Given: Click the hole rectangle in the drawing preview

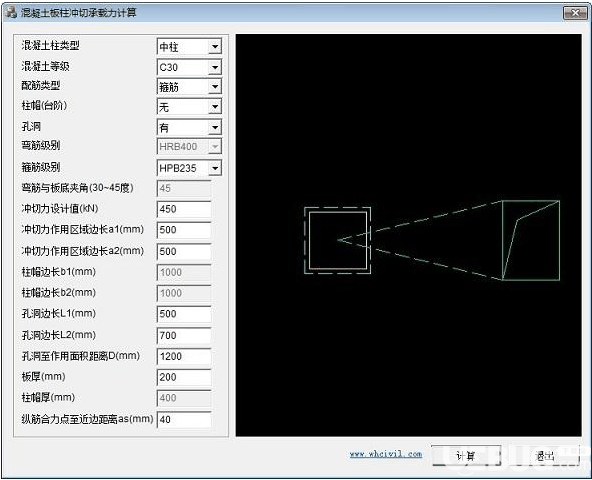Looking at the screenshot, I should (x=531, y=240).
